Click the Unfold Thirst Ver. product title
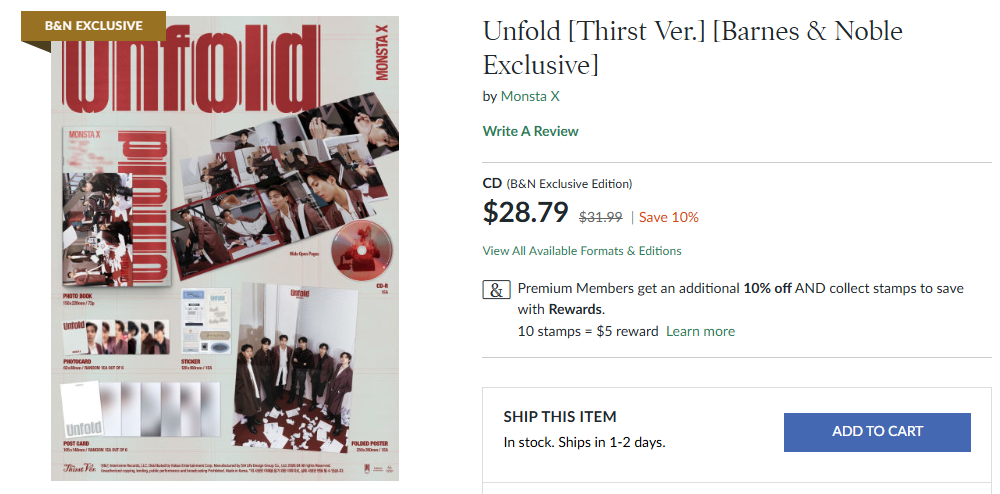This screenshot has height=494, width=1000. pyautogui.click(x=692, y=48)
